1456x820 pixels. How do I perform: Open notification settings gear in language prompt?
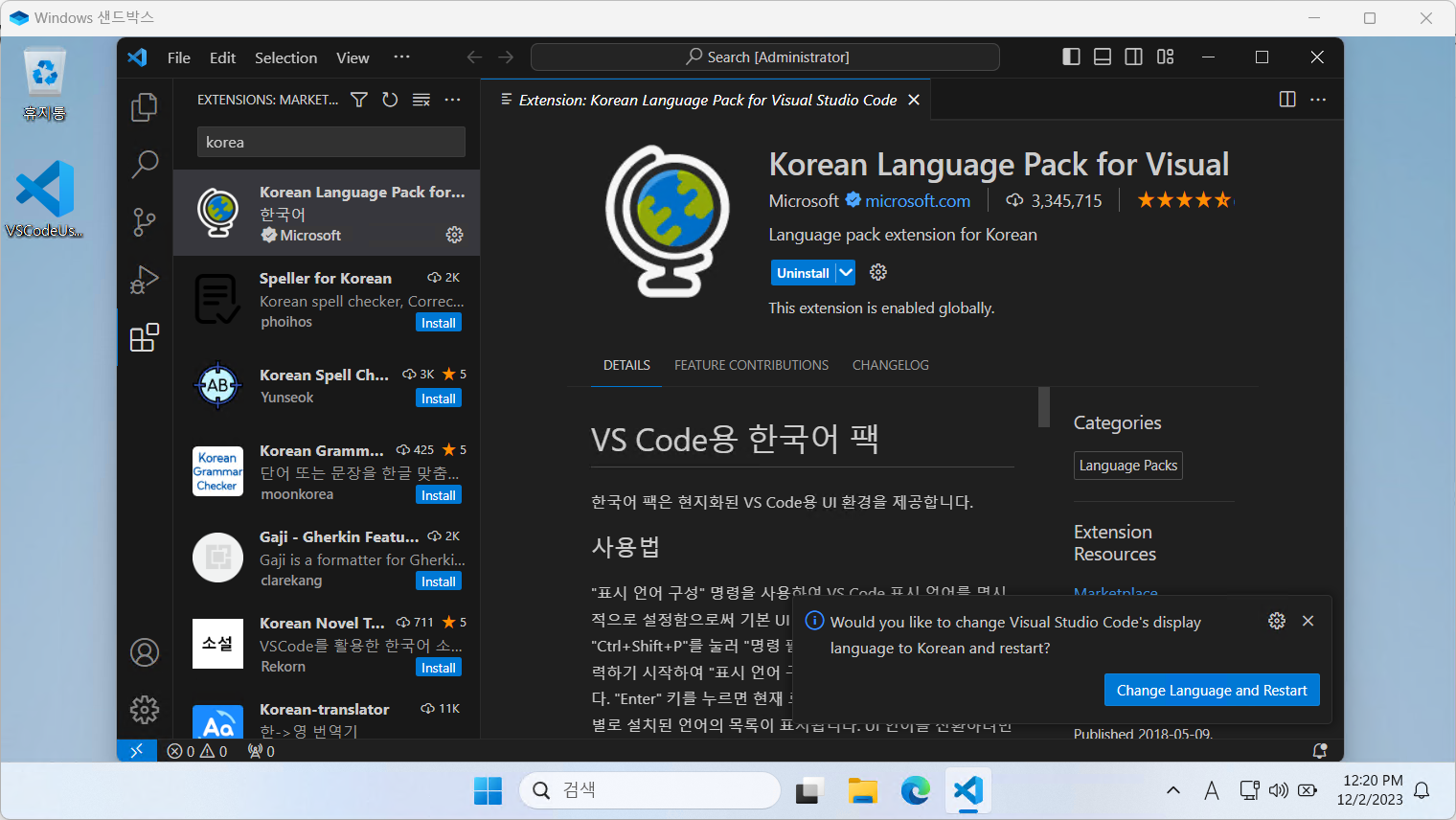[x=1277, y=621]
